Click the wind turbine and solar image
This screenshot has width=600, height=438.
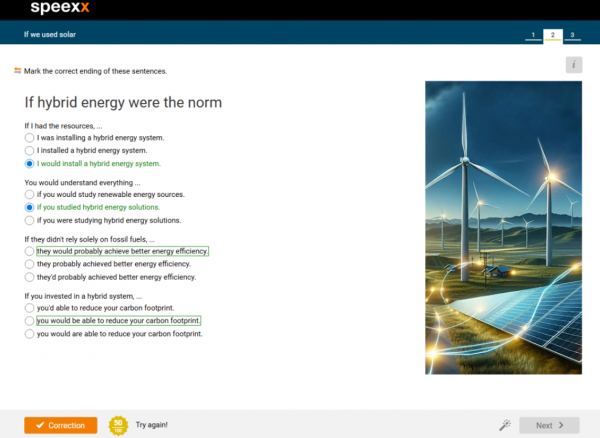click(x=504, y=228)
